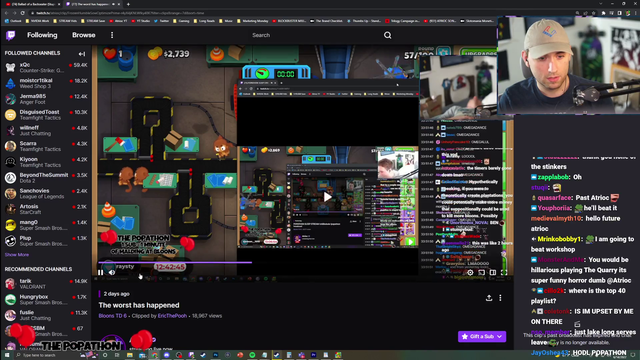Open Chrome from the taskbar
Image resolution: width=640 pixels, height=360 pixels.
pyautogui.click(x=154, y=355)
